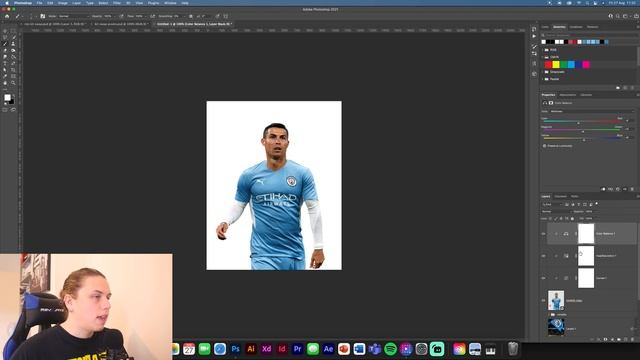This screenshot has width=640, height=360.
Task: Pick the magenta CMYK swatch
Action: click(586, 64)
